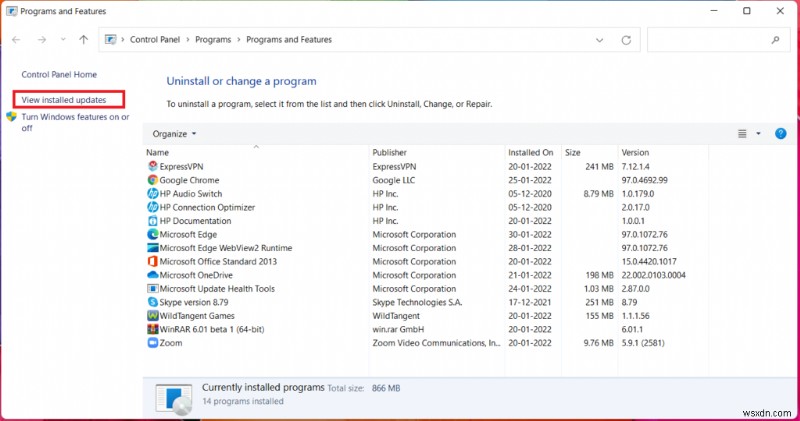Expand the breadcrumb arrow after Programs
Screen dimensions: 800x421
click(238, 40)
